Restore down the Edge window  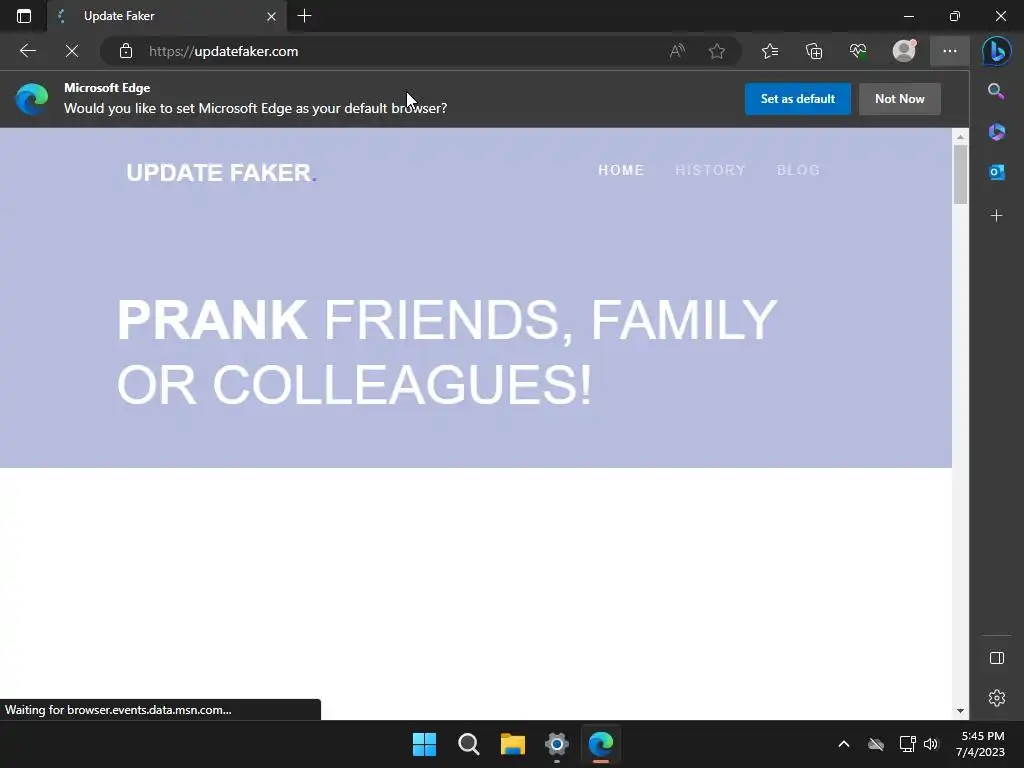click(955, 16)
